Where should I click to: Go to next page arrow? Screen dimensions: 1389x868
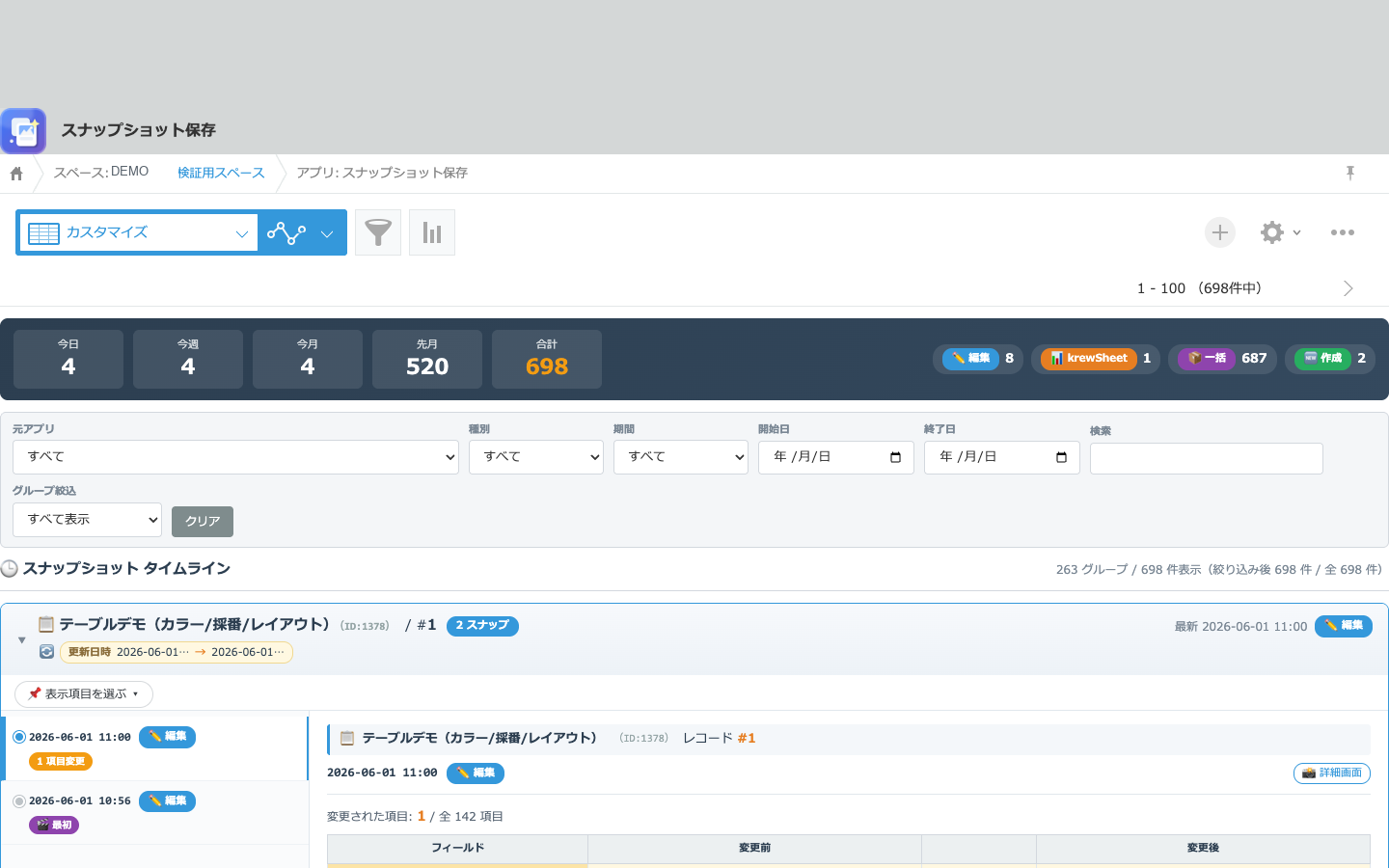point(1348,288)
